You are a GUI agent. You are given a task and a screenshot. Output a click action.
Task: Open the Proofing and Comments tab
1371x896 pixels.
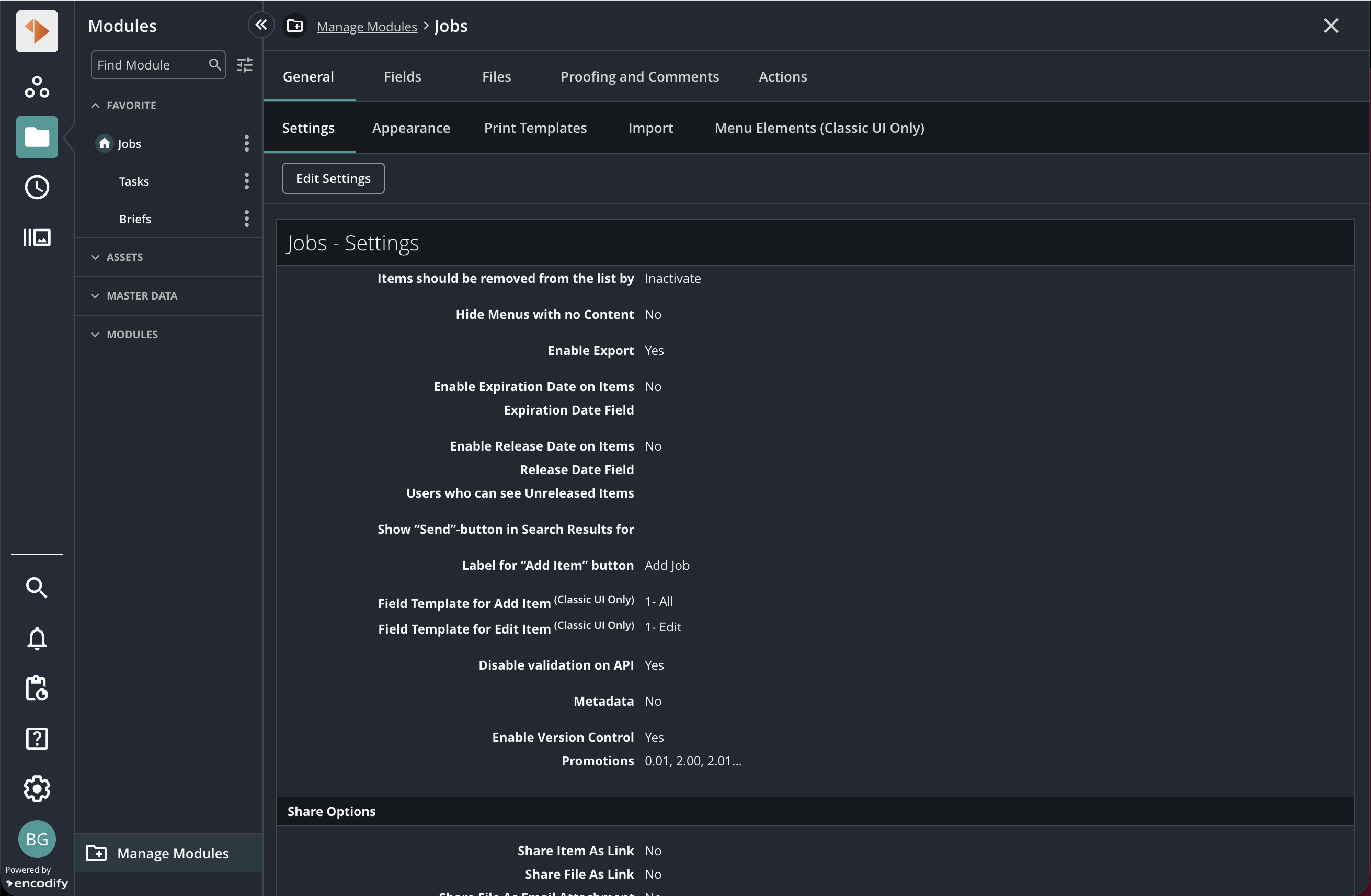tap(639, 77)
